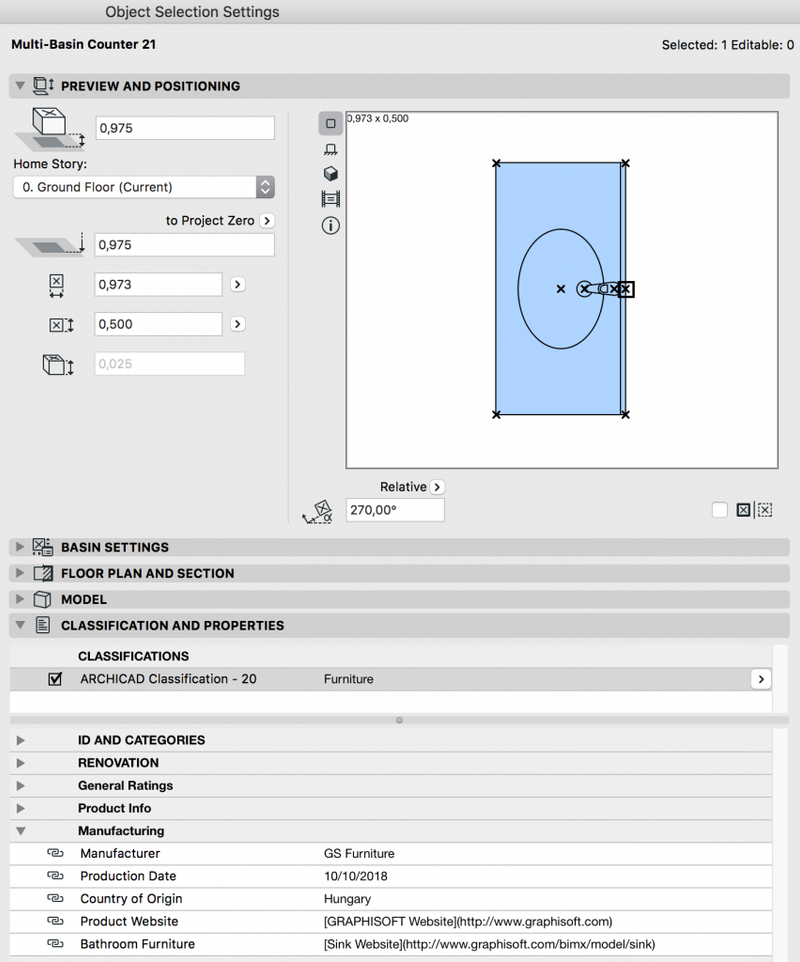
Task: Toggle the mirrored placement checkbox near the angle field
Action: click(x=744, y=510)
